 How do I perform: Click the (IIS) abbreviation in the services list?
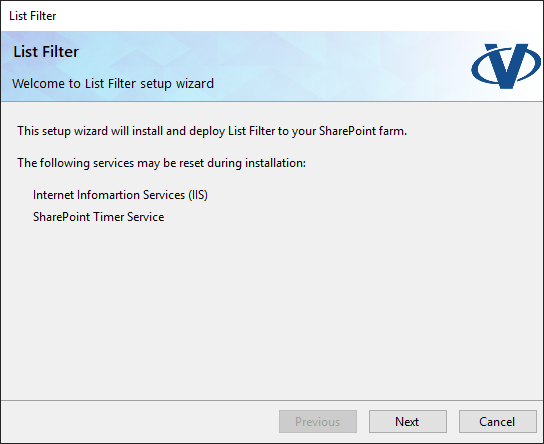point(198,195)
